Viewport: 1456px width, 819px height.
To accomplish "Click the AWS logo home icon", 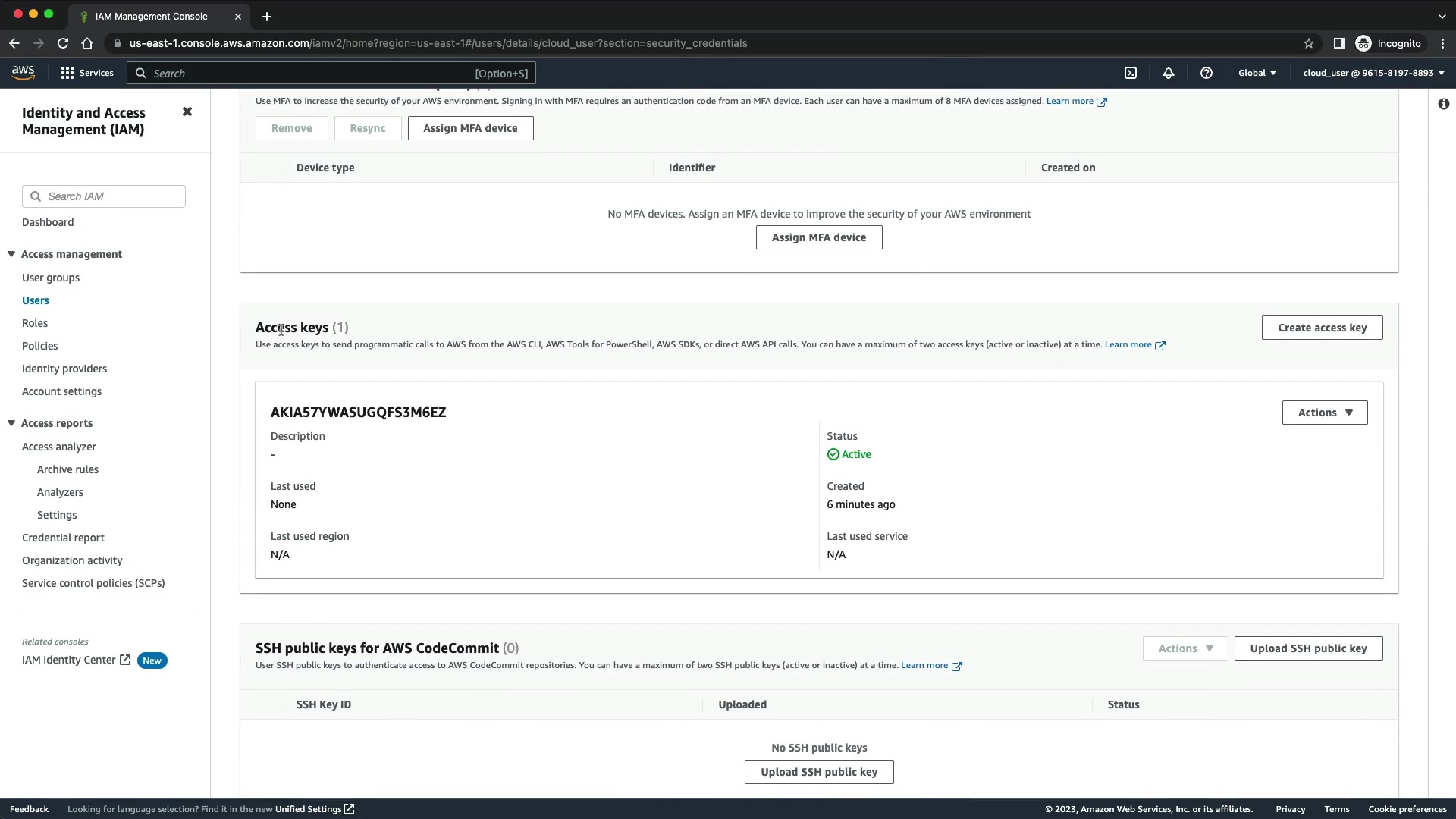I will (23, 72).
